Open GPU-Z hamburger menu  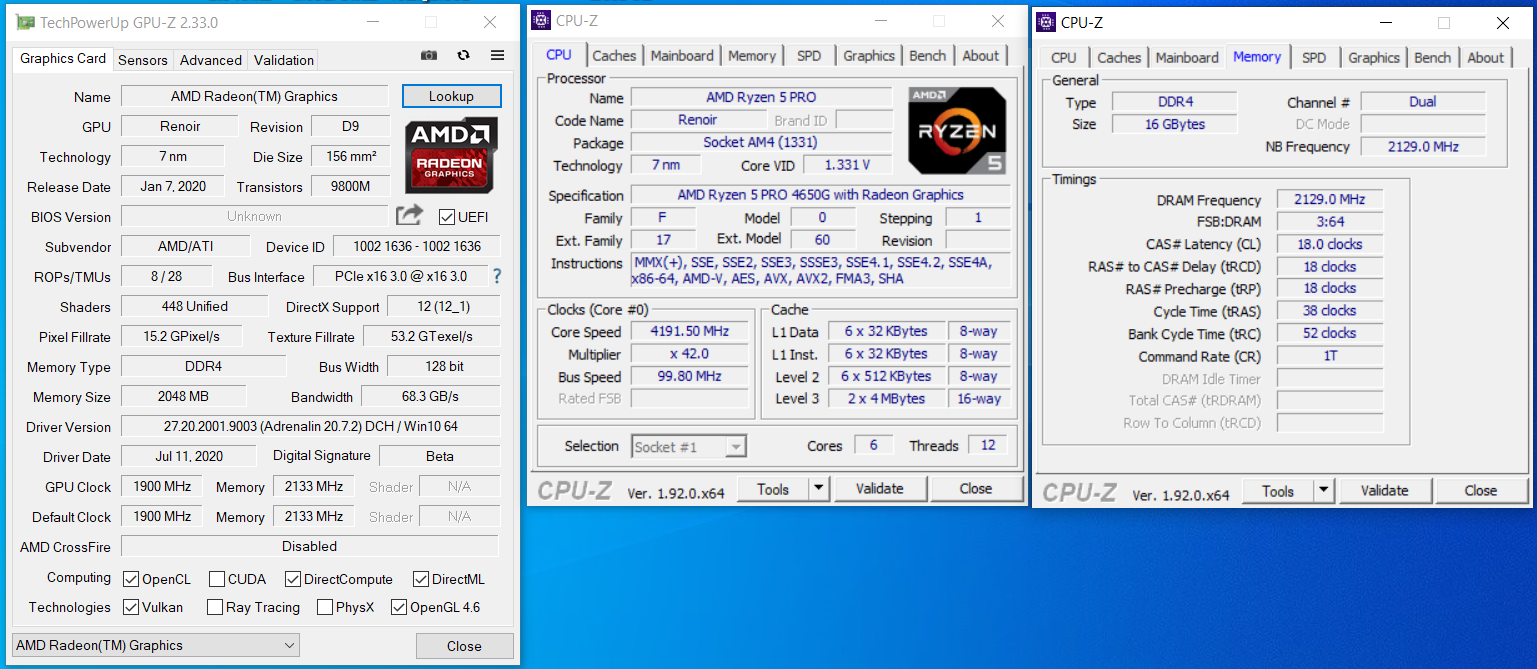coord(497,56)
